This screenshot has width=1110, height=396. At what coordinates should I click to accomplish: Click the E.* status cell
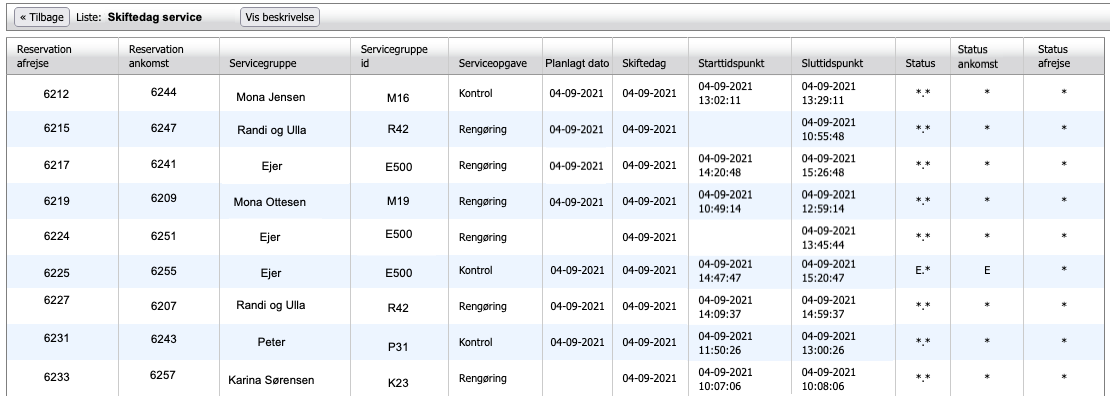pyautogui.click(x=922, y=270)
